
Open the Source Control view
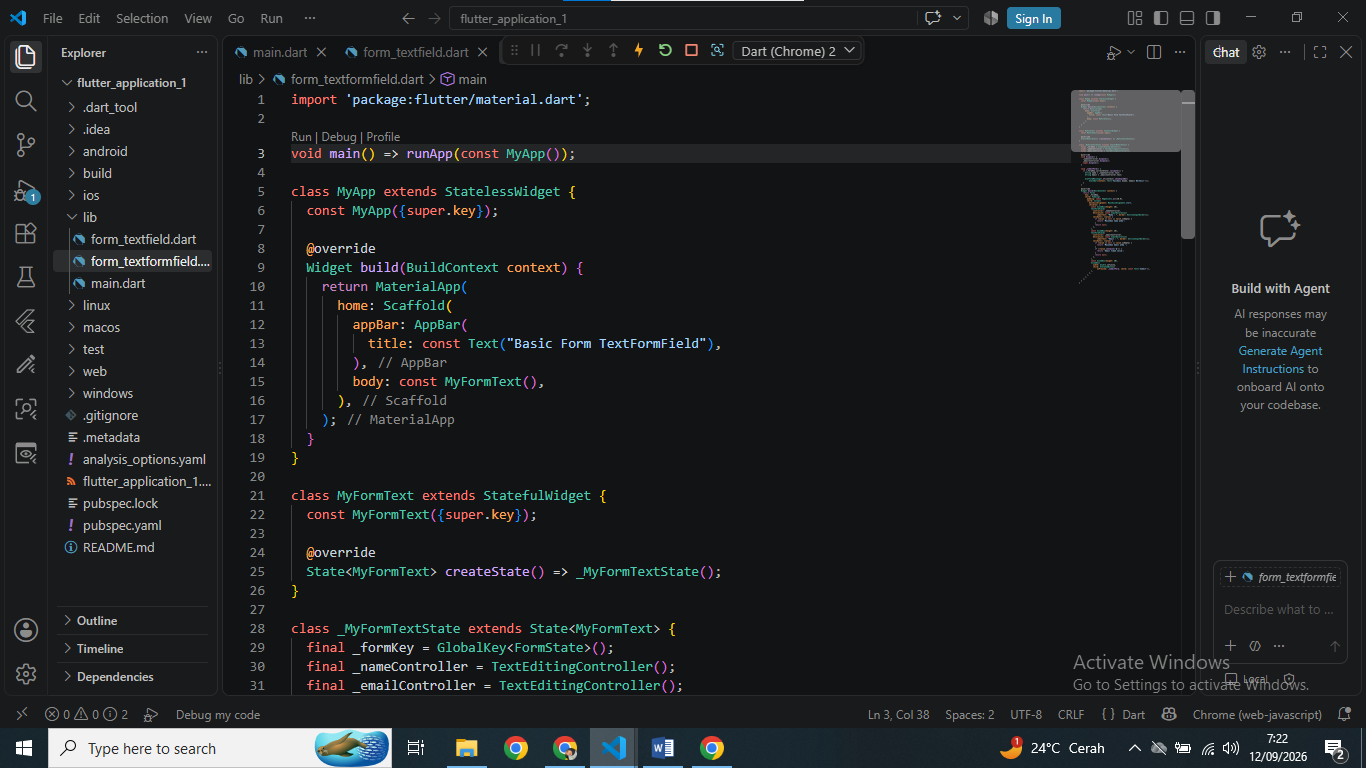[26, 145]
